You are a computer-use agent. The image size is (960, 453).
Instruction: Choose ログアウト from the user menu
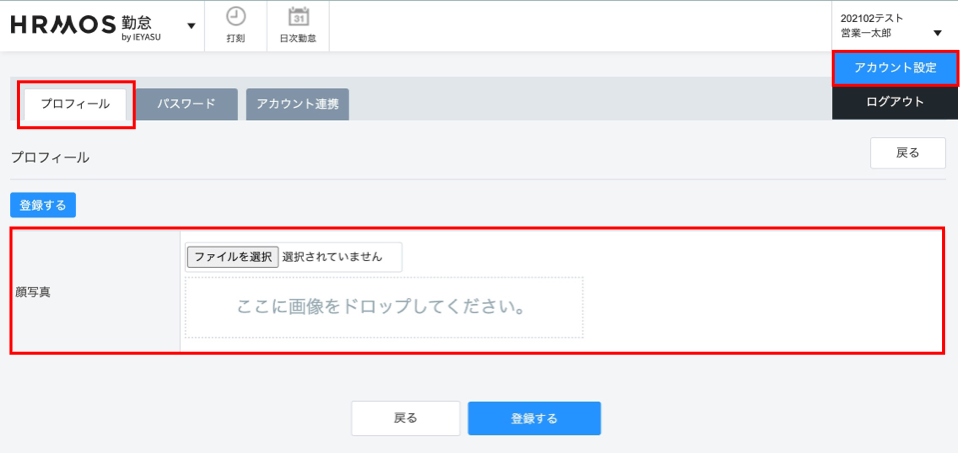pos(895,102)
